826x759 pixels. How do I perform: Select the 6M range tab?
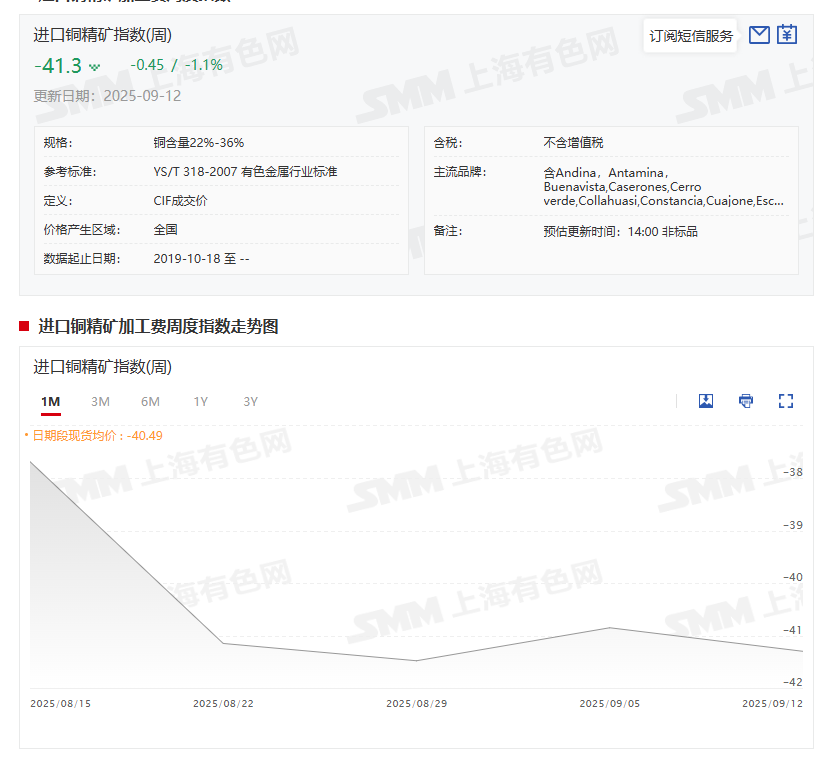pyautogui.click(x=150, y=401)
